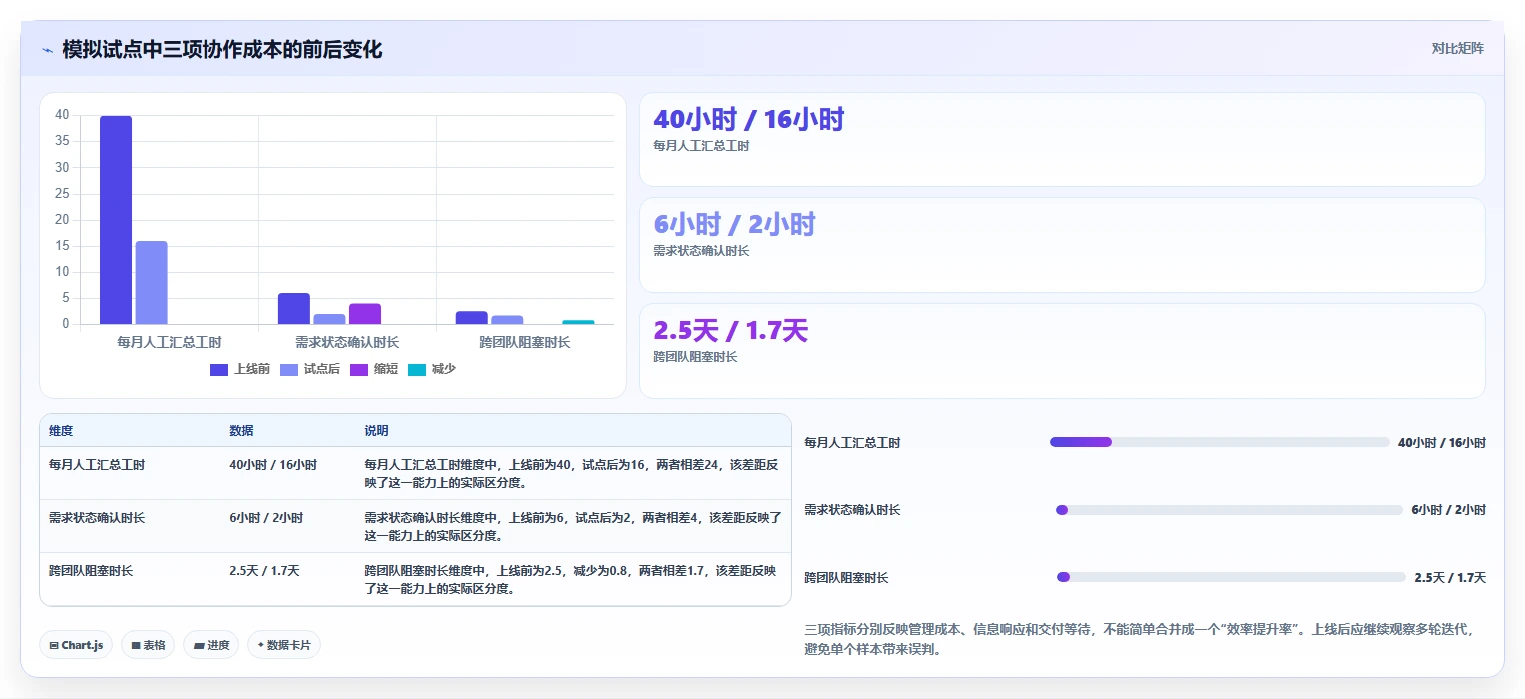
Task: Click 需求状态确认时长 cell in the table
Action: click(97, 518)
